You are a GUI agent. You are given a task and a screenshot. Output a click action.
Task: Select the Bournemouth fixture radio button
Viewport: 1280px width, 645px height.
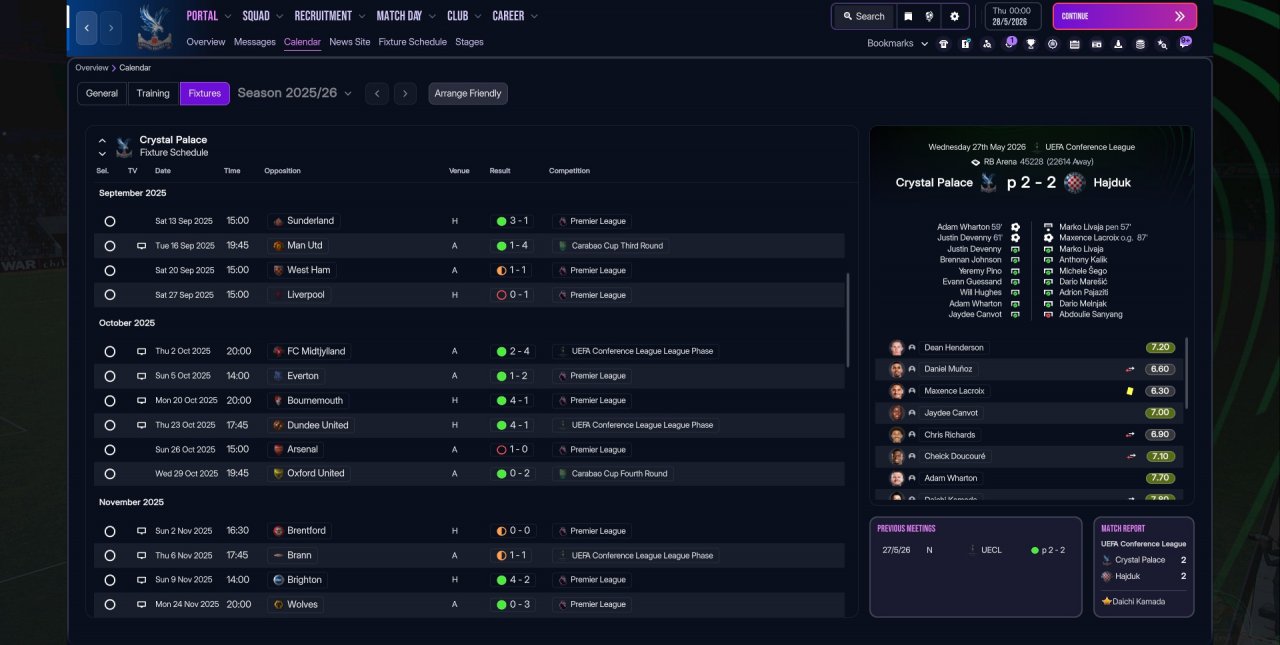pyautogui.click(x=110, y=400)
